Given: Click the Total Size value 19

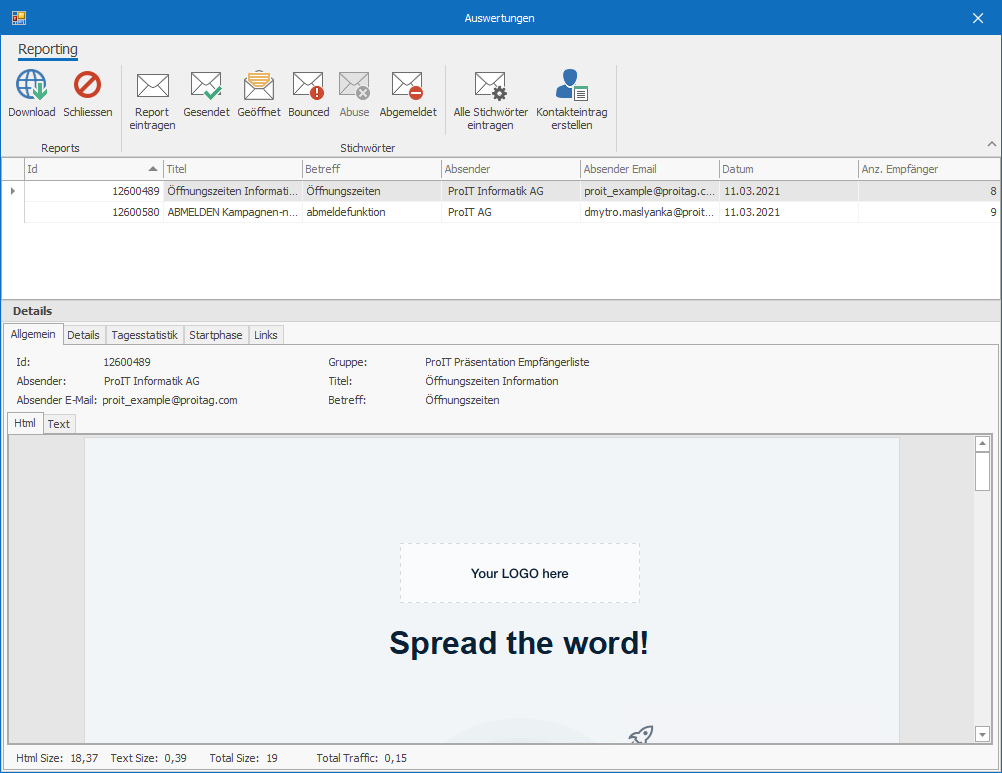Looking at the screenshot, I should pos(272,758).
